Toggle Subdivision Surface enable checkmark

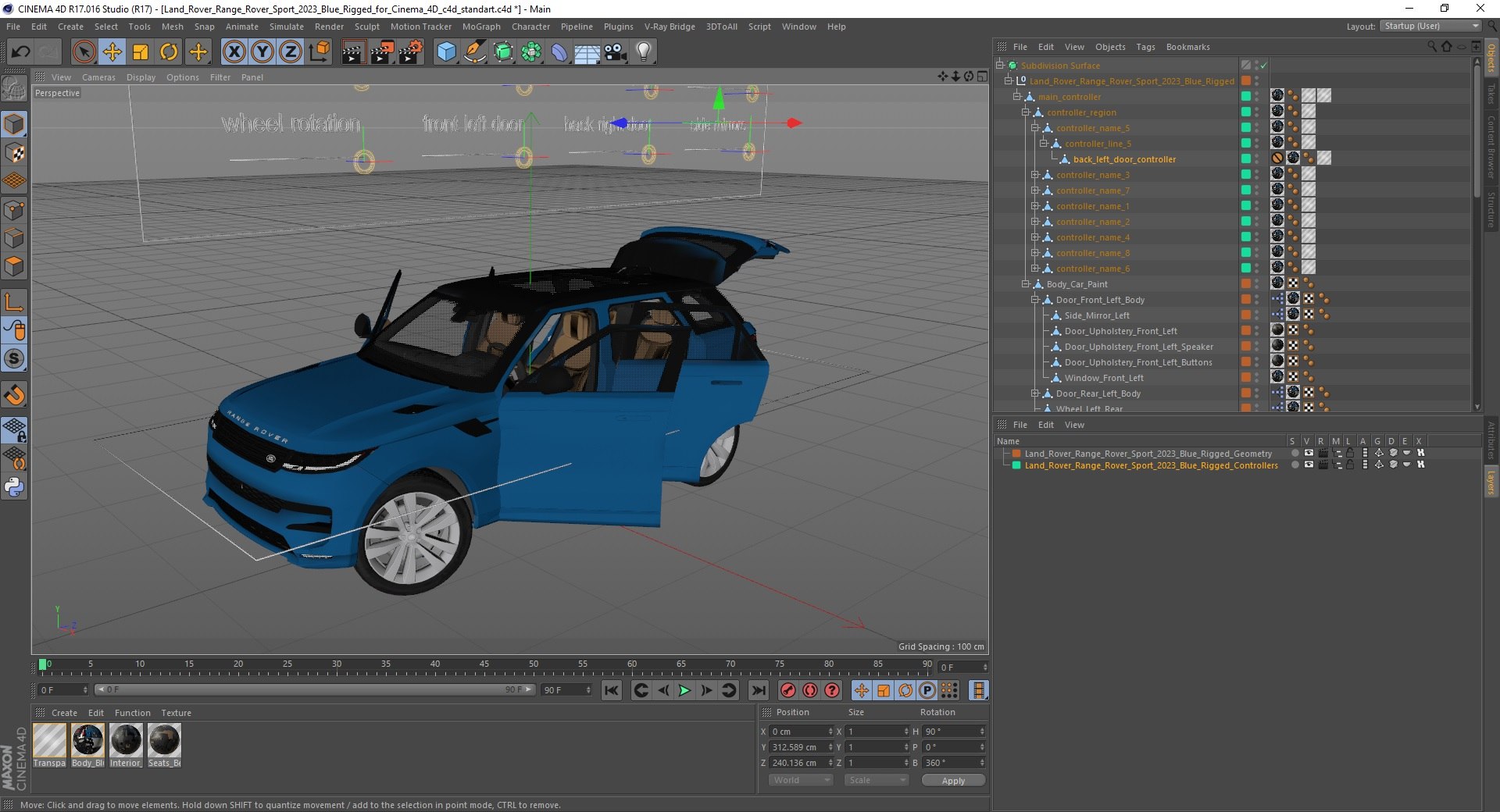tap(1263, 66)
